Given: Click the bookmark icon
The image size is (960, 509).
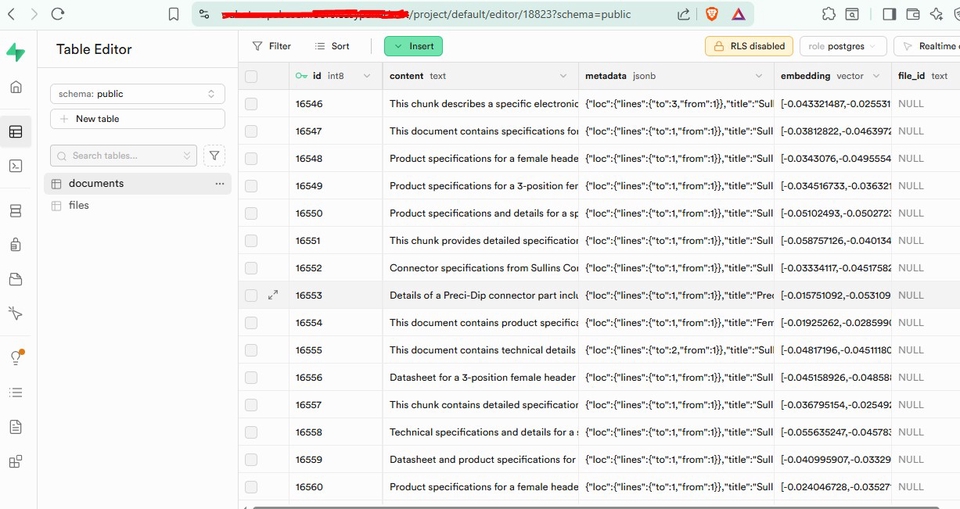Looking at the screenshot, I should (x=174, y=14).
